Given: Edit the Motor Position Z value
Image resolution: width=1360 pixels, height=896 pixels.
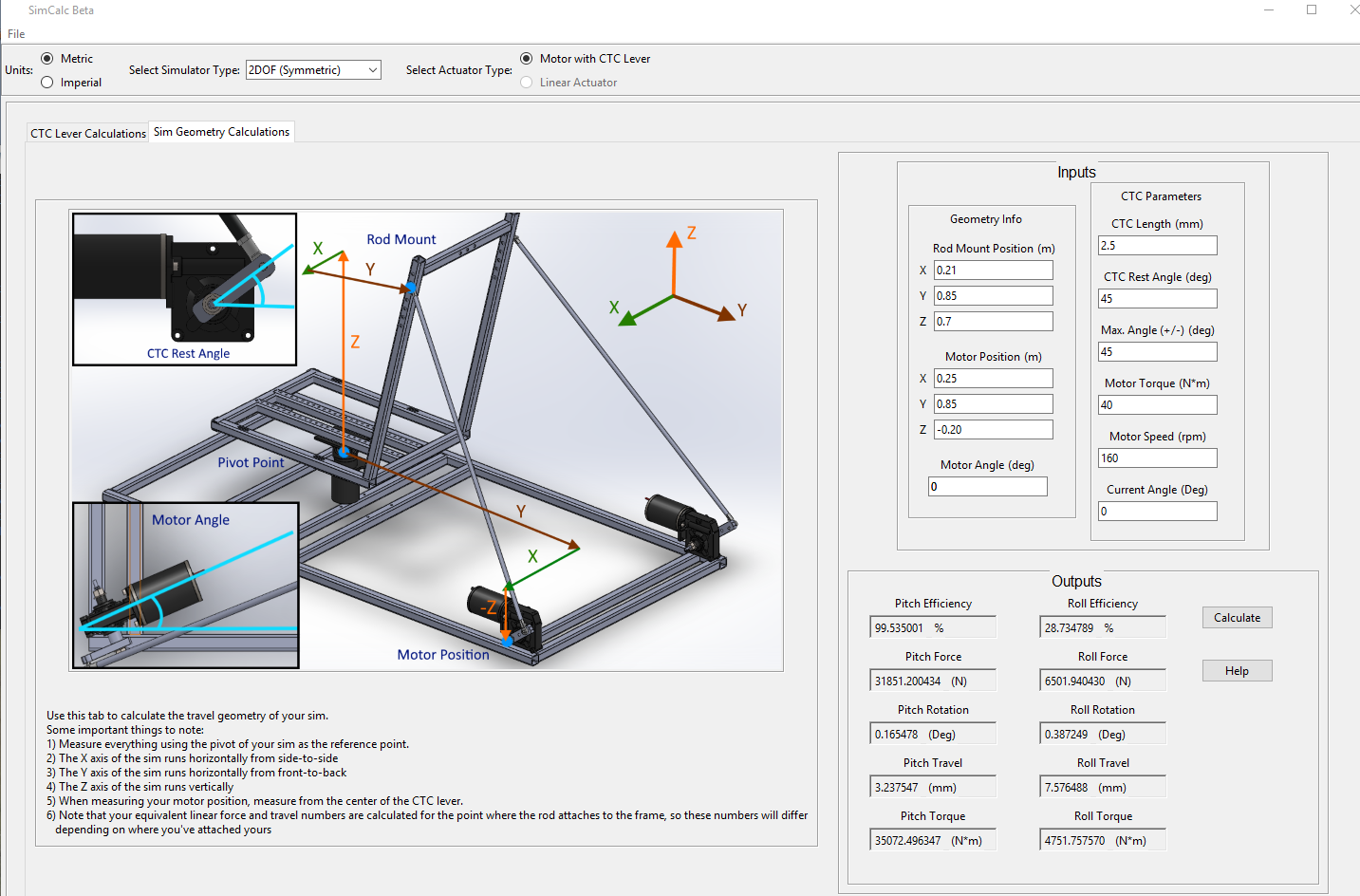Looking at the screenshot, I should pyautogui.click(x=993, y=429).
